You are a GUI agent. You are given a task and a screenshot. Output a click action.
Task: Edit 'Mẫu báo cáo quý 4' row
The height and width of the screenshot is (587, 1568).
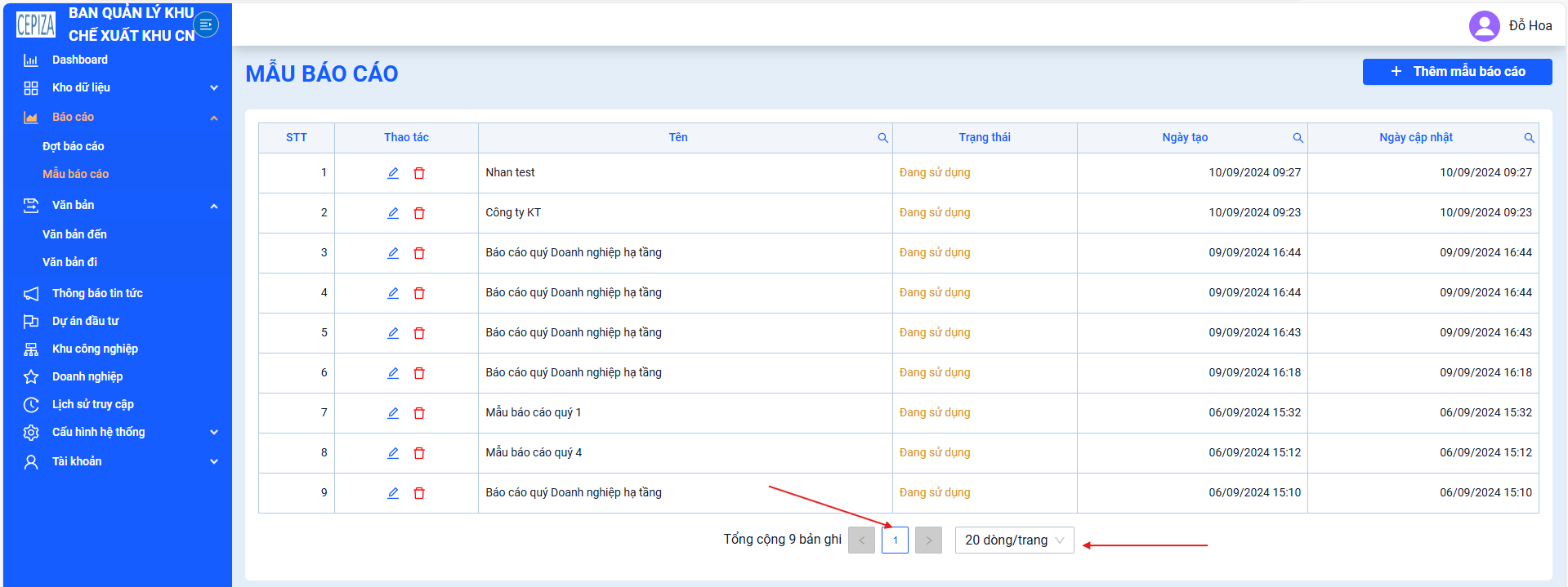393,453
